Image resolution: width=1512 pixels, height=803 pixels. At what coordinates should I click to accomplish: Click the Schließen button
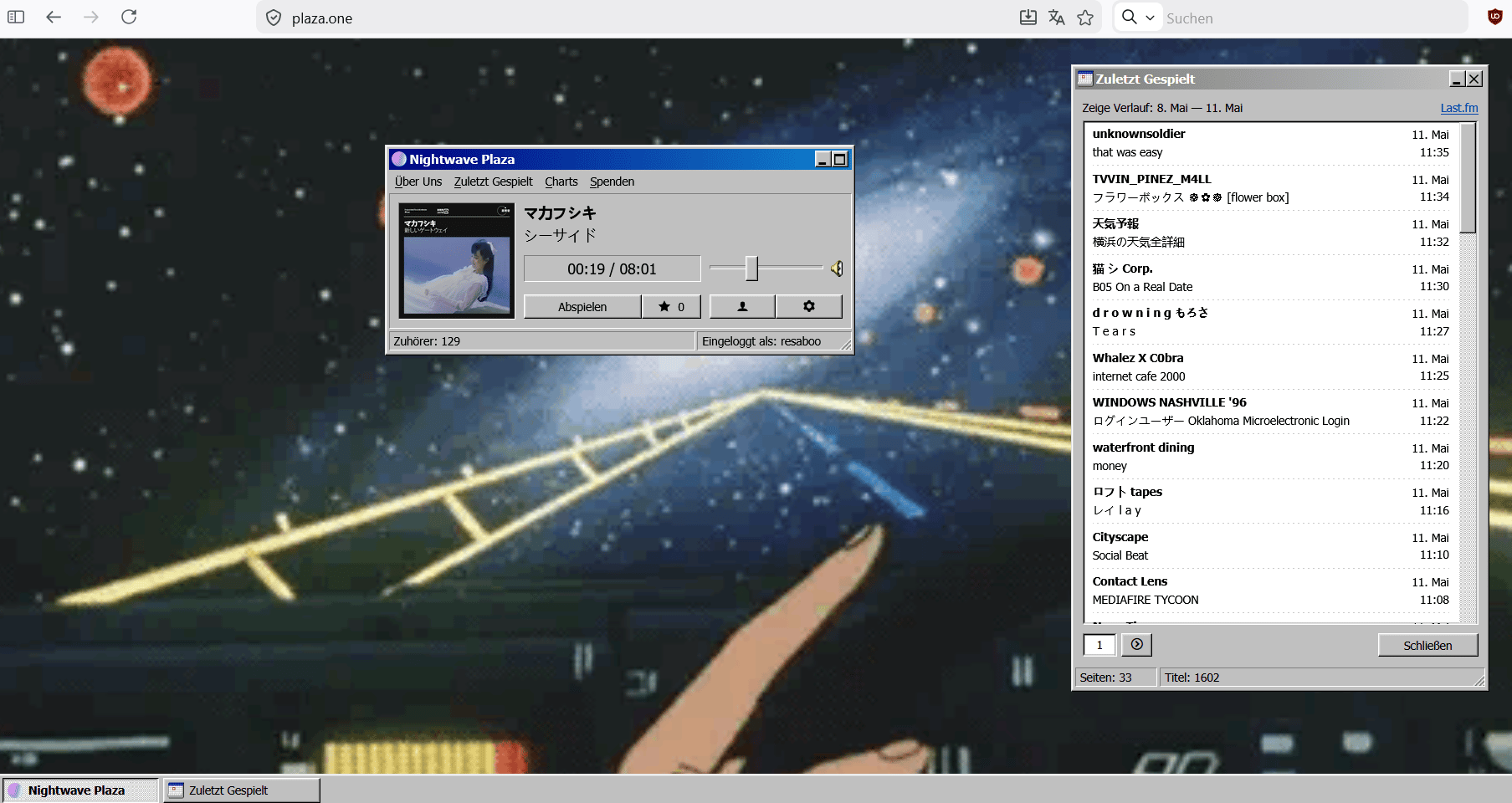tap(1427, 645)
